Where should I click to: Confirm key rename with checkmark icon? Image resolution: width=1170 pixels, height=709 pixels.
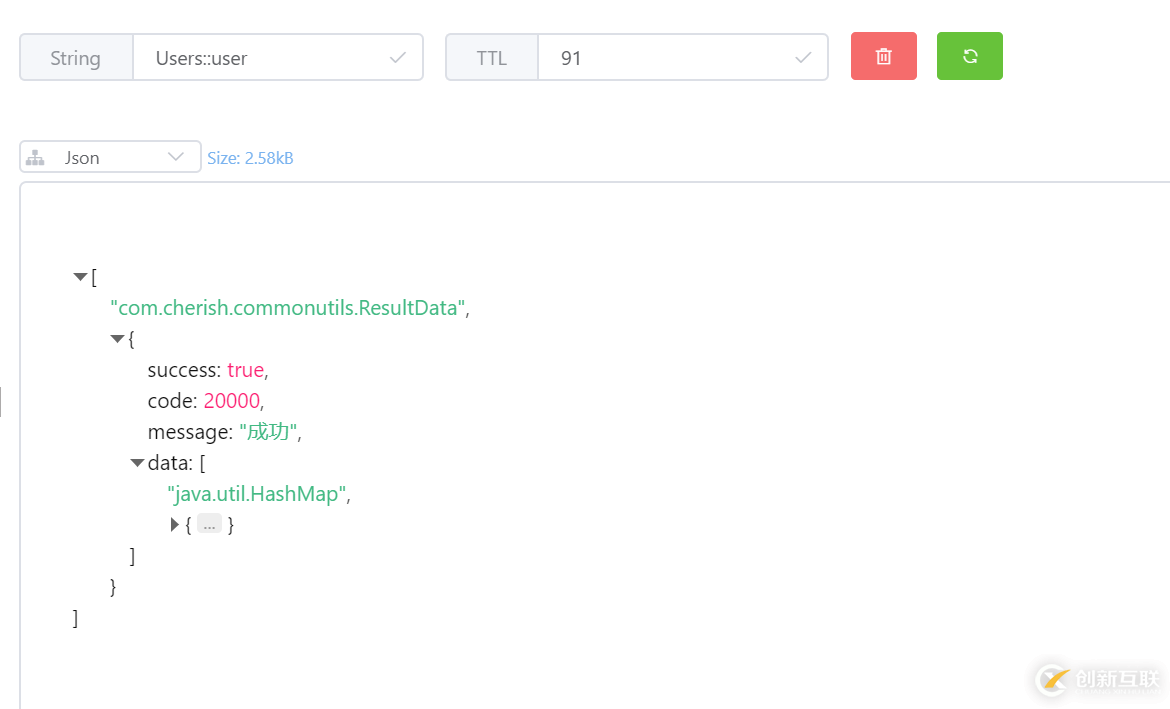click(398, 58)
